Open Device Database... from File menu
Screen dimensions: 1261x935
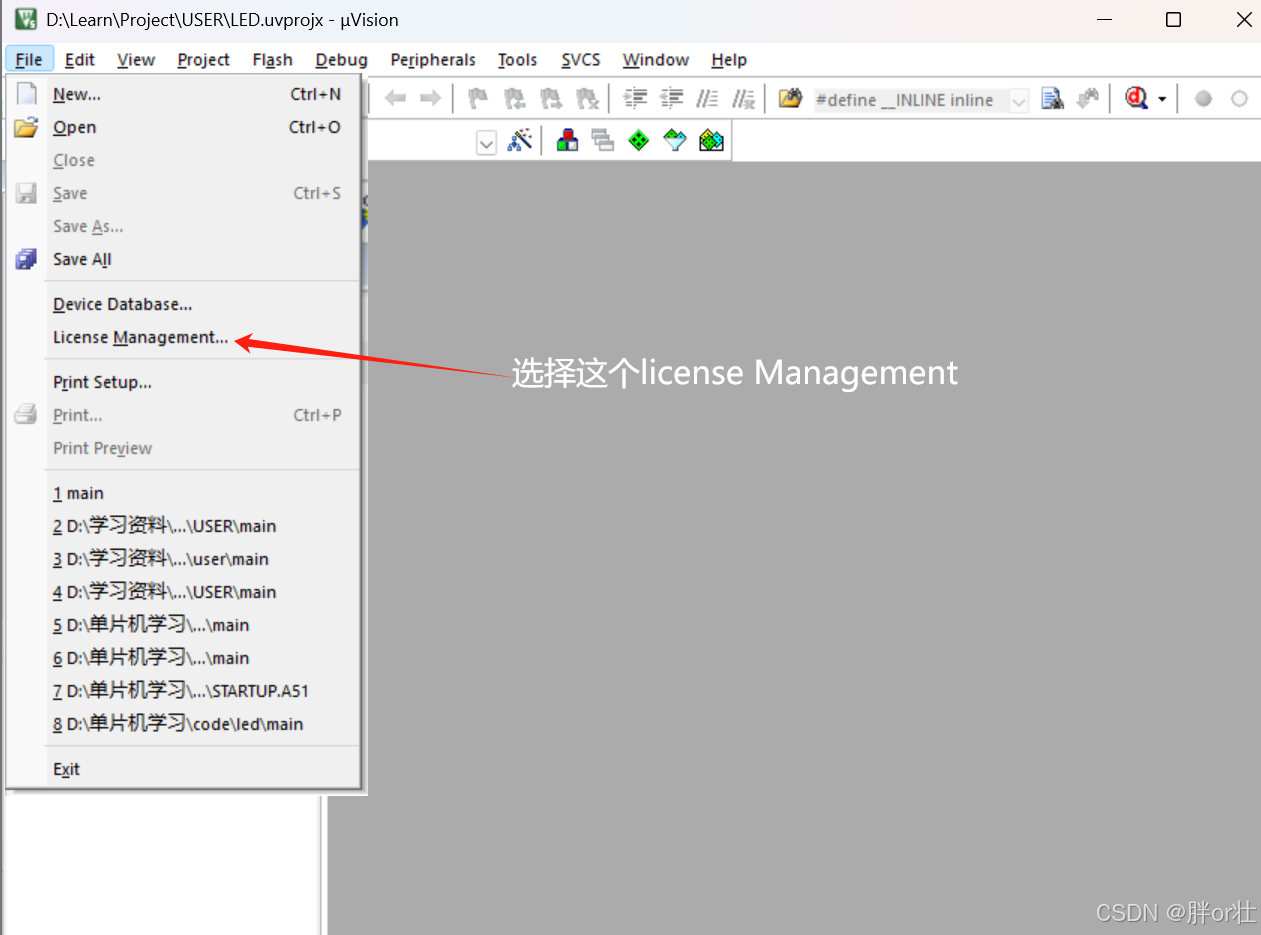point(184,304)
